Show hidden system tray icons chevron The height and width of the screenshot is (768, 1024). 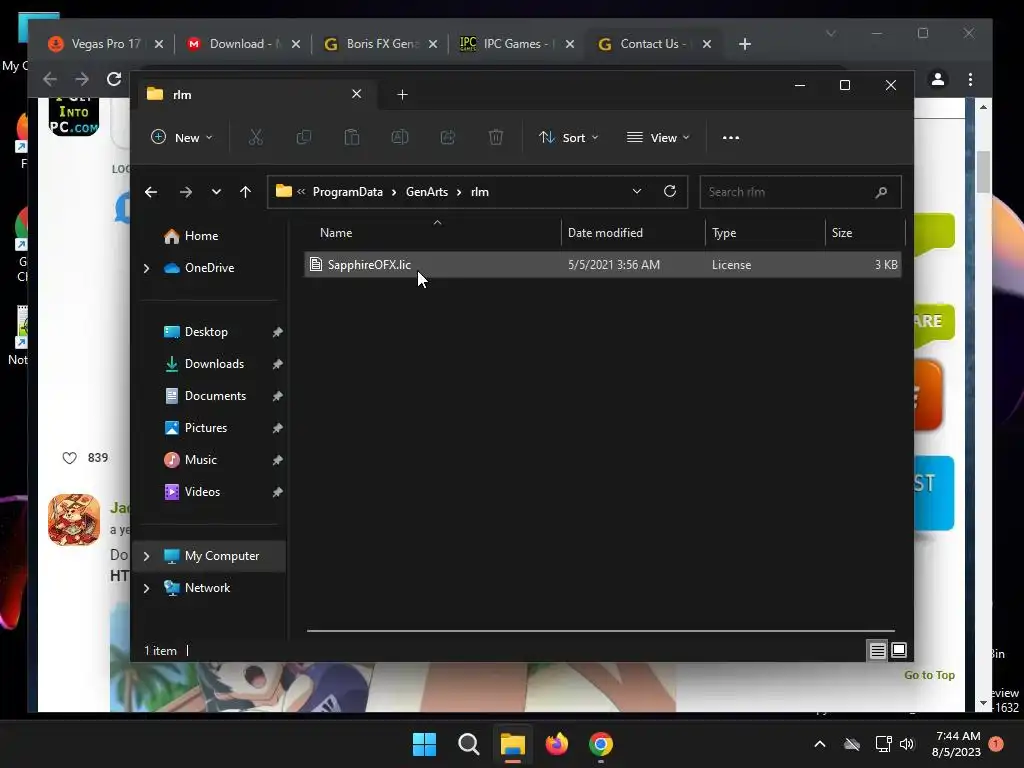point(820,744)
